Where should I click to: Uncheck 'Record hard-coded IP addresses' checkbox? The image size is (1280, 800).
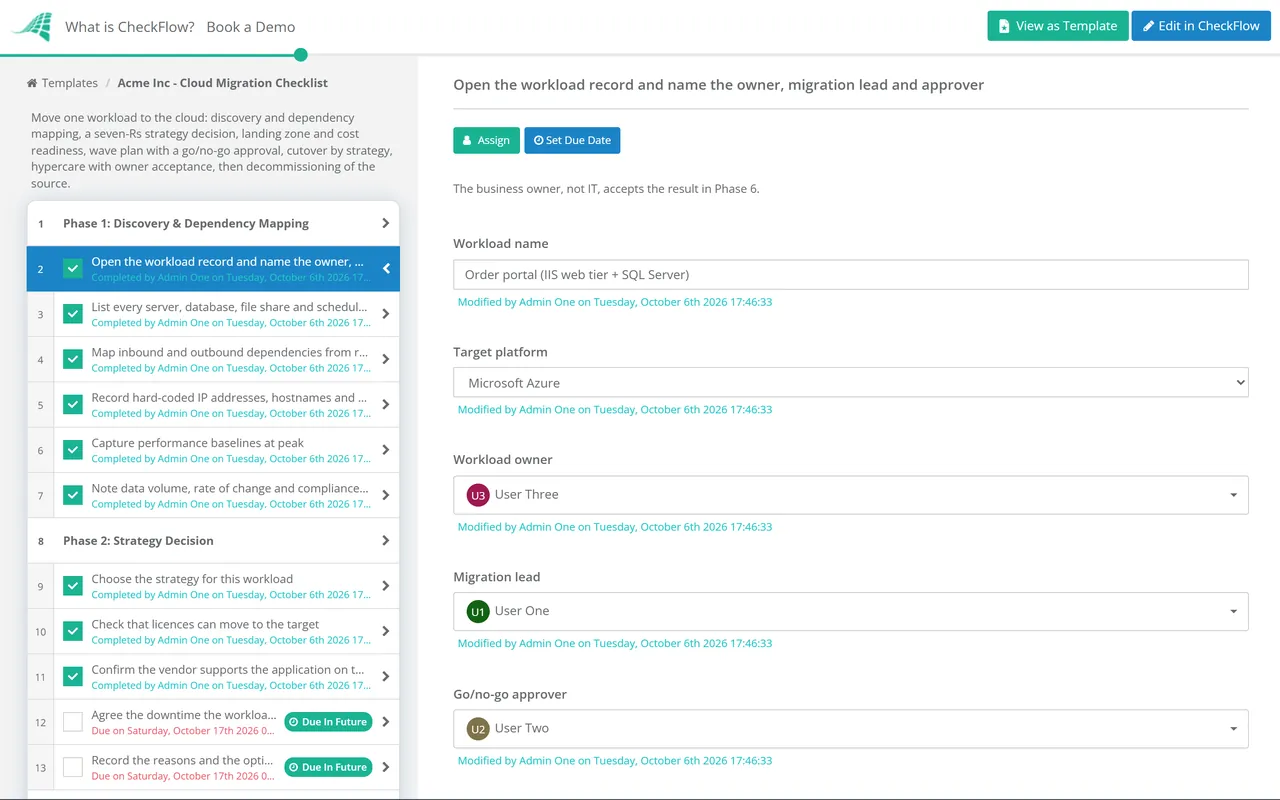pos(73,405)
